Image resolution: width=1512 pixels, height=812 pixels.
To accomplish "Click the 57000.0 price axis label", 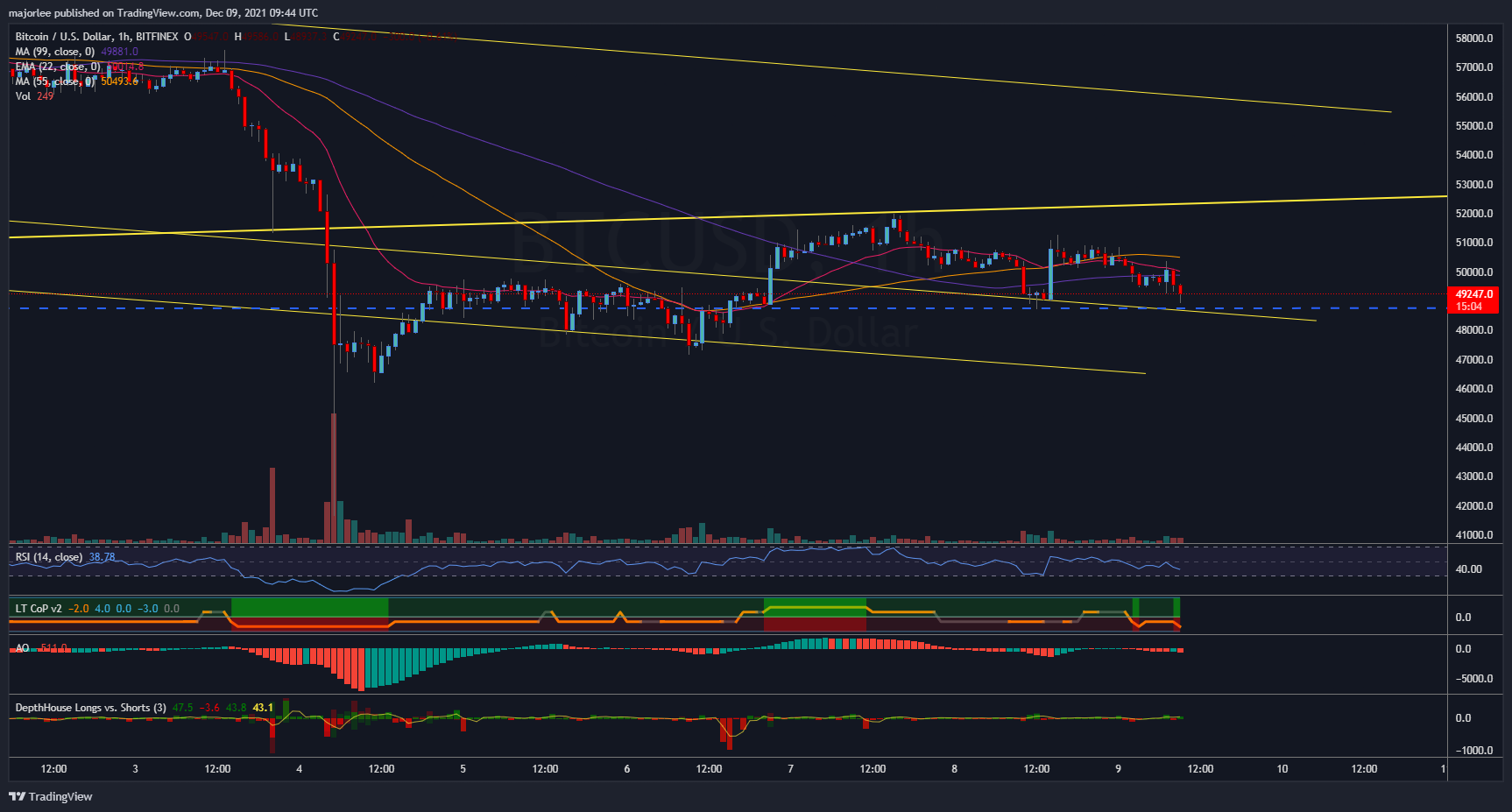I will pos(1474,67).
